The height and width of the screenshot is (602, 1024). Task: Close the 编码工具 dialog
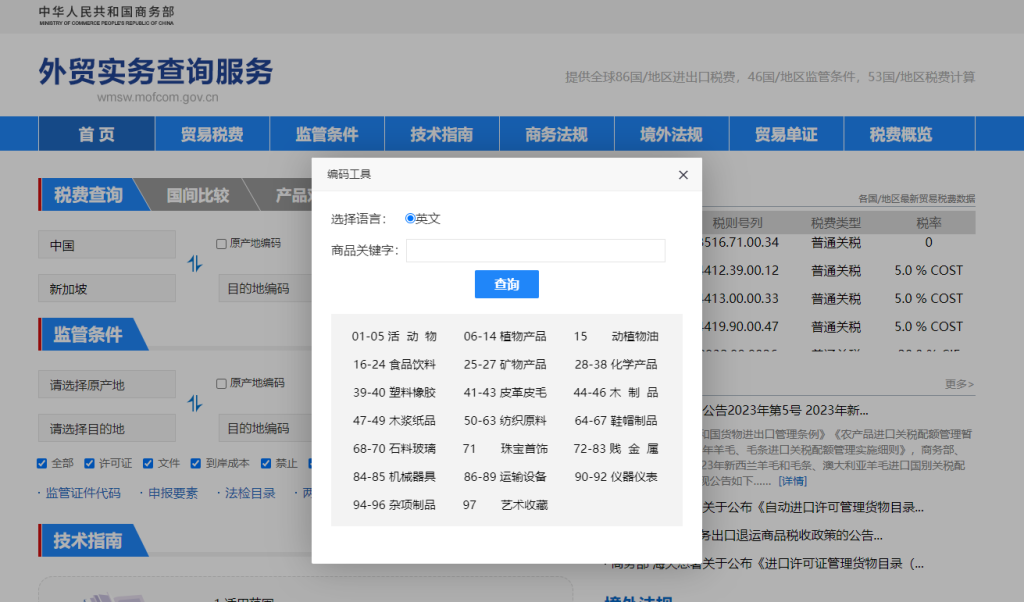683,175
